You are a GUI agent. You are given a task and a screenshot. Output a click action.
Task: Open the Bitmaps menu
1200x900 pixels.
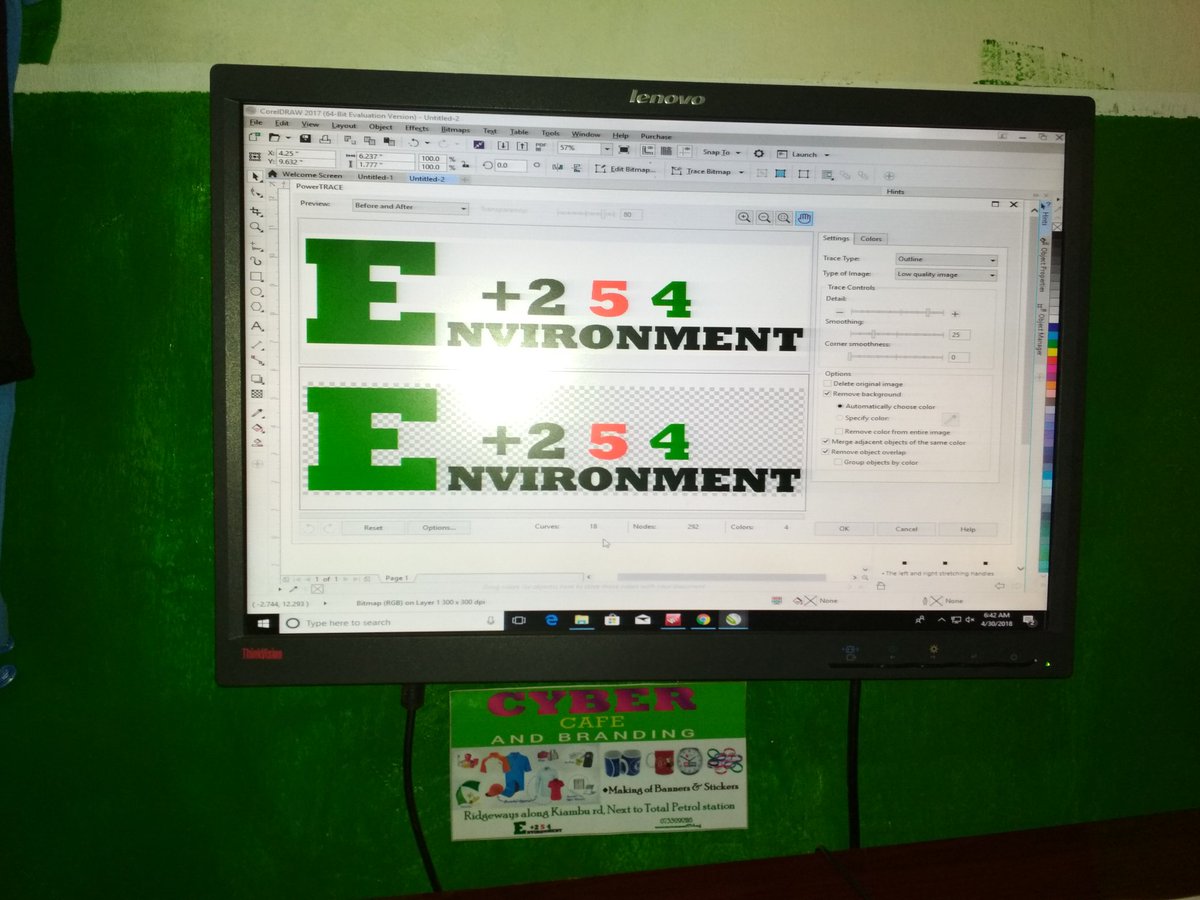tap(455, 130)
